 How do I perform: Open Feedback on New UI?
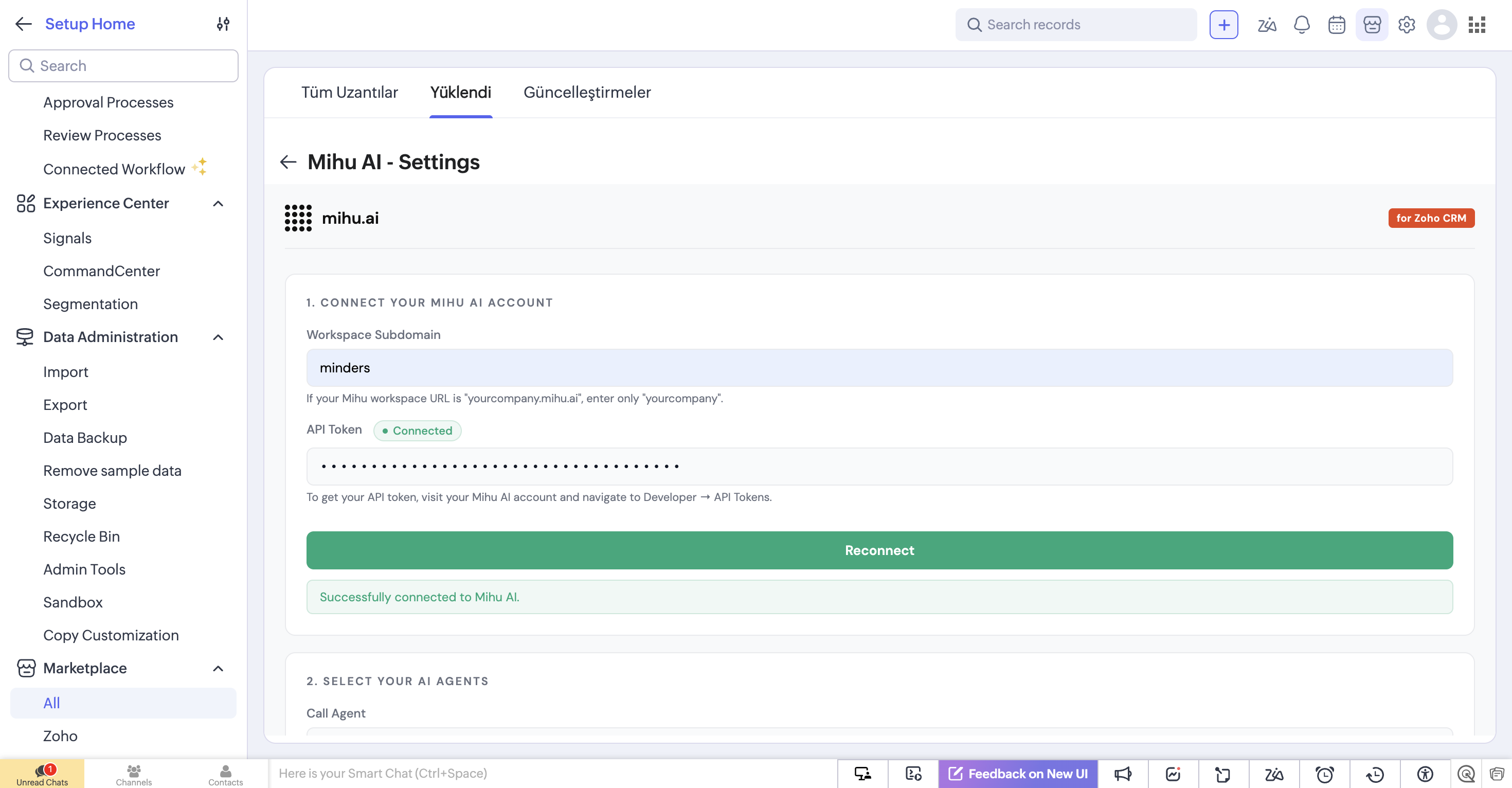tap(1018, 774)
